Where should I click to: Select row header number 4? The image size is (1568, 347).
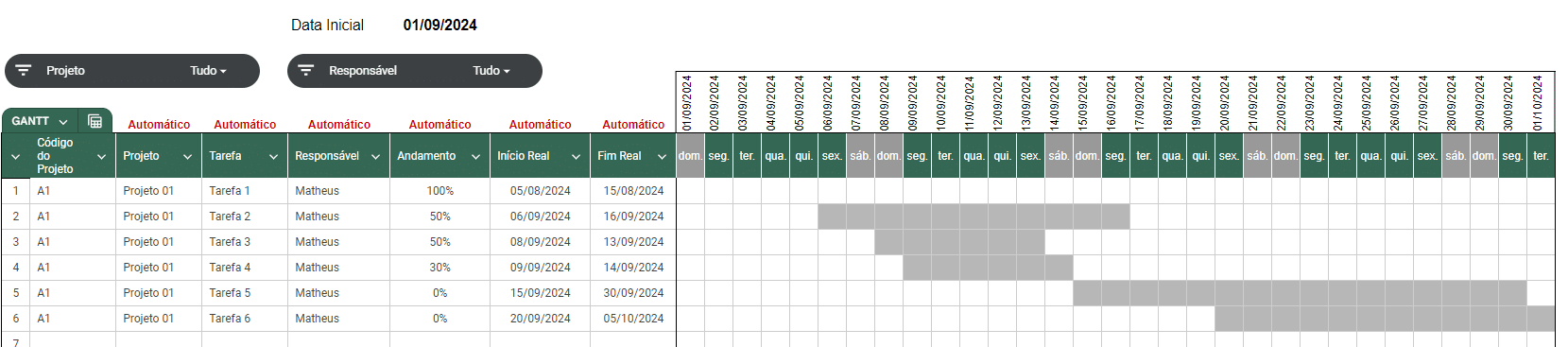pos(15,268)
